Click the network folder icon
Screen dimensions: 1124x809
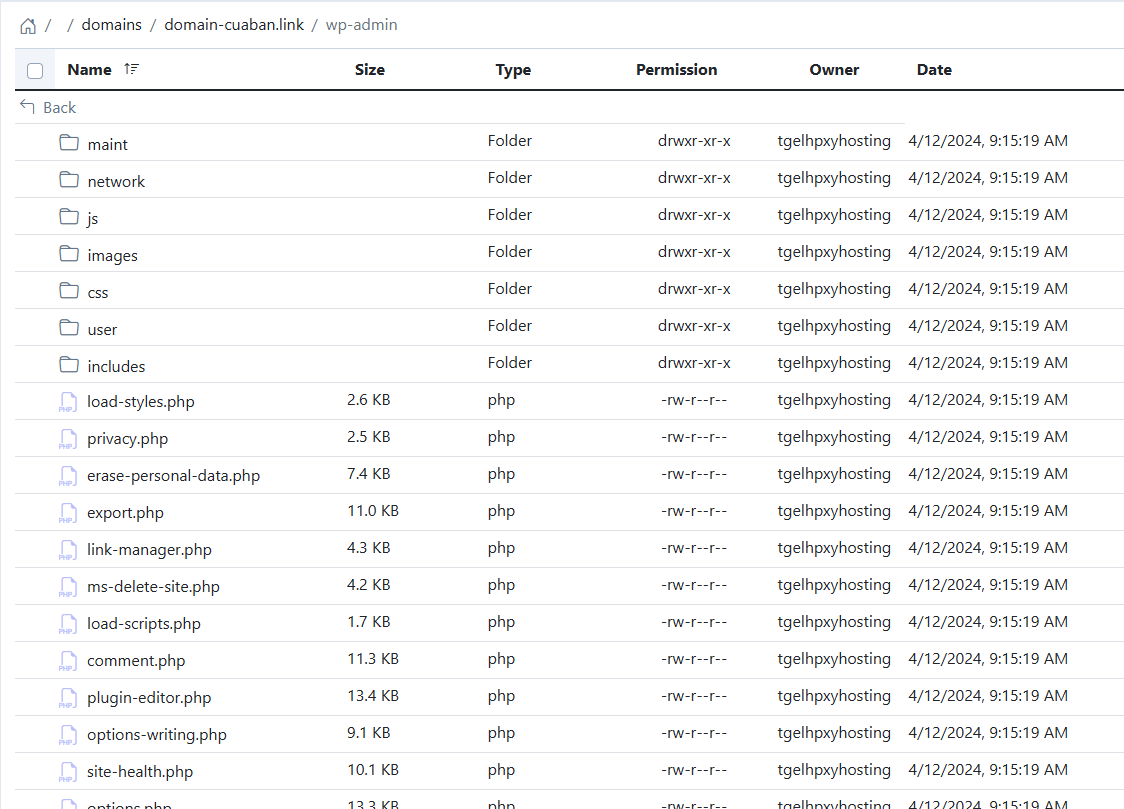point(69,179)
